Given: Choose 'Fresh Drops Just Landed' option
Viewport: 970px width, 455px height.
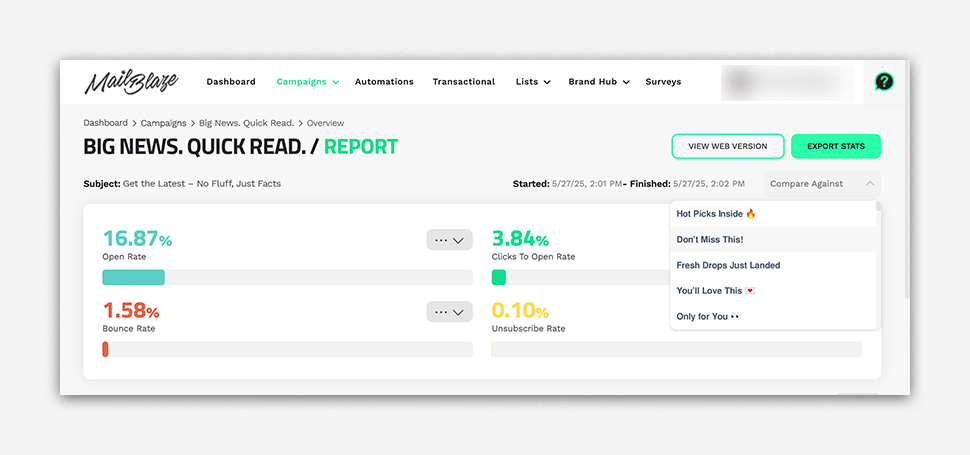Looking at the screenshot, I should 773,265.
